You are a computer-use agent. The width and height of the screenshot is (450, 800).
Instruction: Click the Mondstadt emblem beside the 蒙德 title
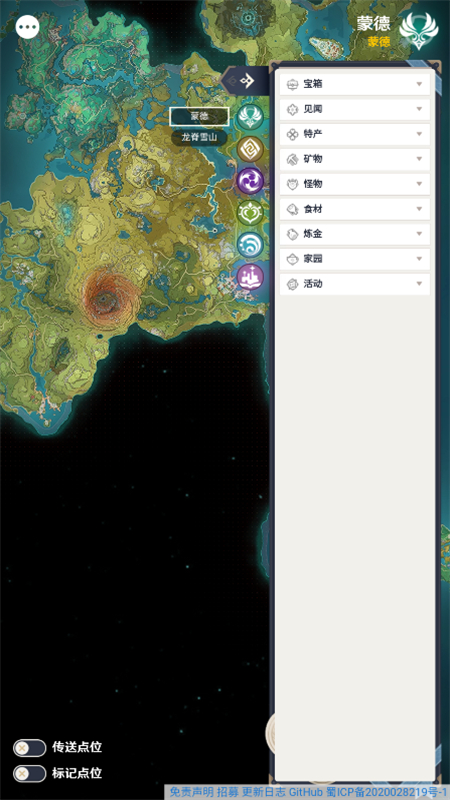pos(418,31)
